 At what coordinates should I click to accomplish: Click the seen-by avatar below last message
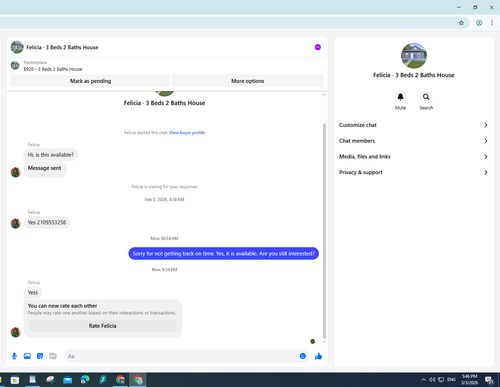[x=313, y=341]
